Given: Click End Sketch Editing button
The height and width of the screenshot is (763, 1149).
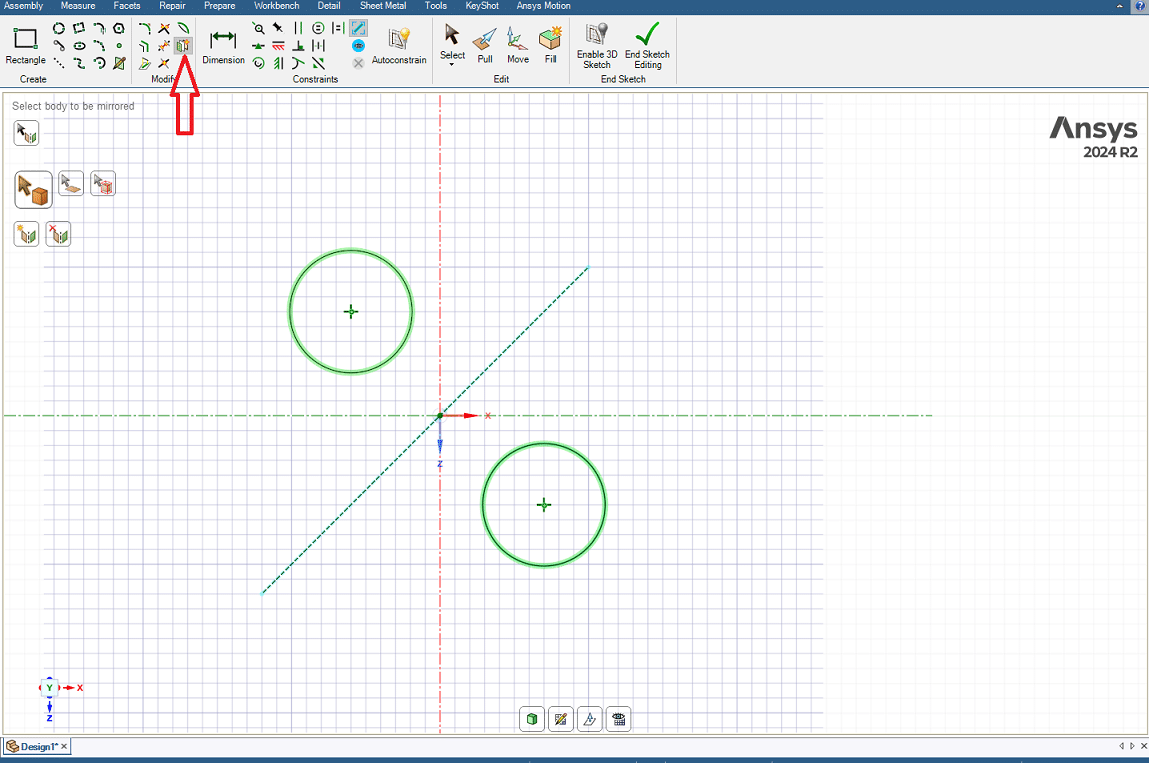Looking at the screenshot, I should (647, 46).
